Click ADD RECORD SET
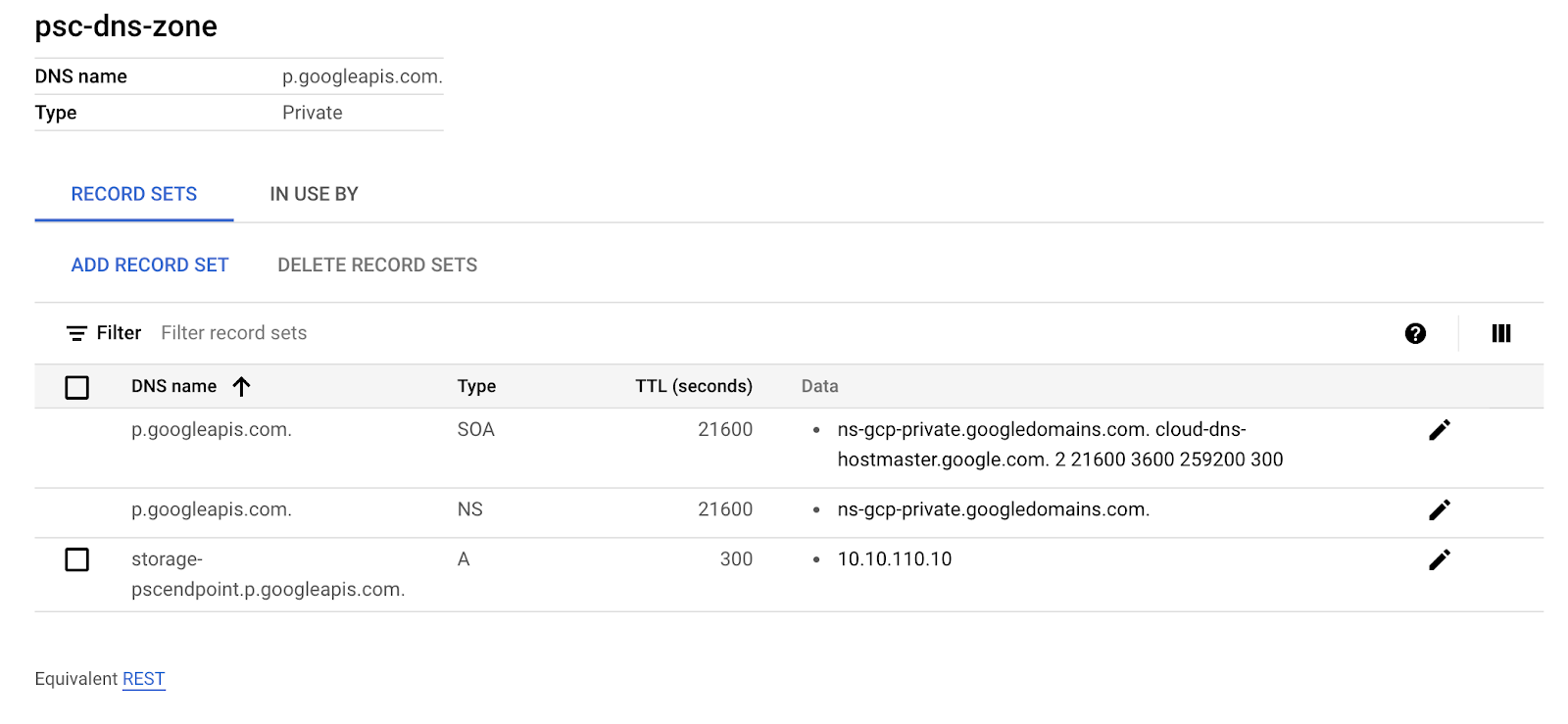This screenshot has width=1568, height=724. point(150,265)
